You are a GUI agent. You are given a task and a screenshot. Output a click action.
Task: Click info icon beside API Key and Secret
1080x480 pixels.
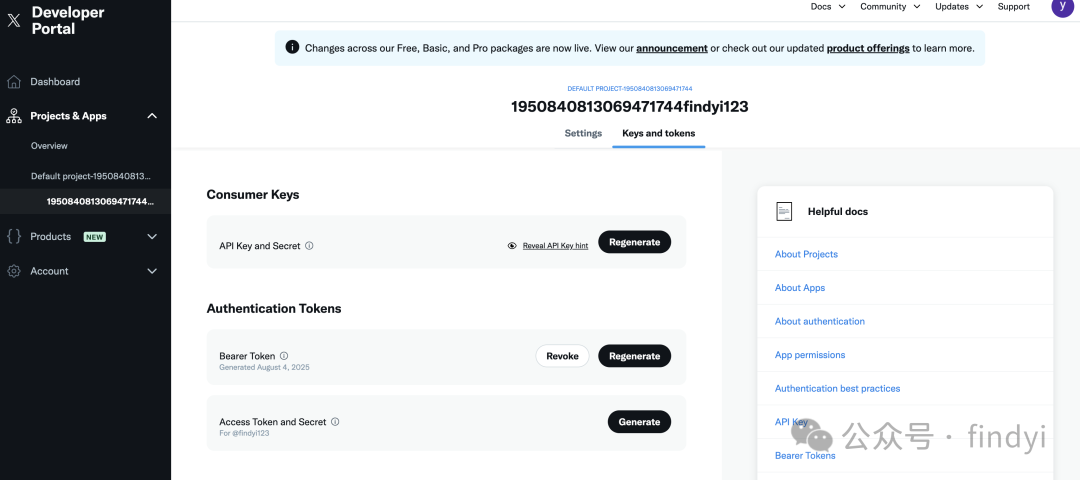309,245
